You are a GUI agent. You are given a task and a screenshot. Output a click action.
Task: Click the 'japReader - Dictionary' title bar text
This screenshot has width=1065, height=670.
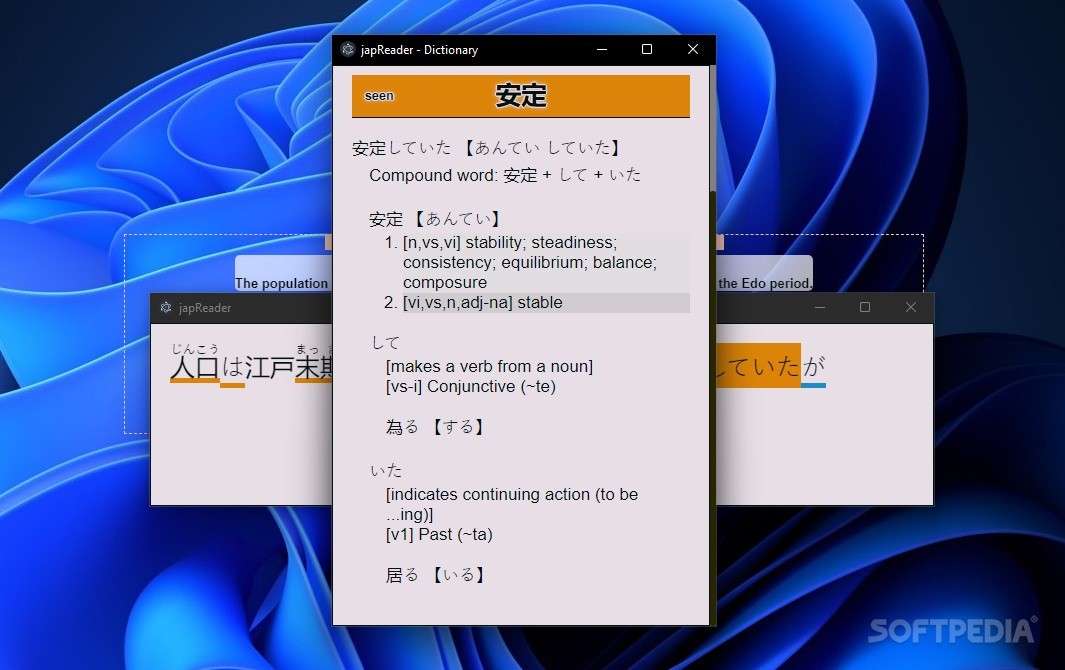click(x=419, y=50)
